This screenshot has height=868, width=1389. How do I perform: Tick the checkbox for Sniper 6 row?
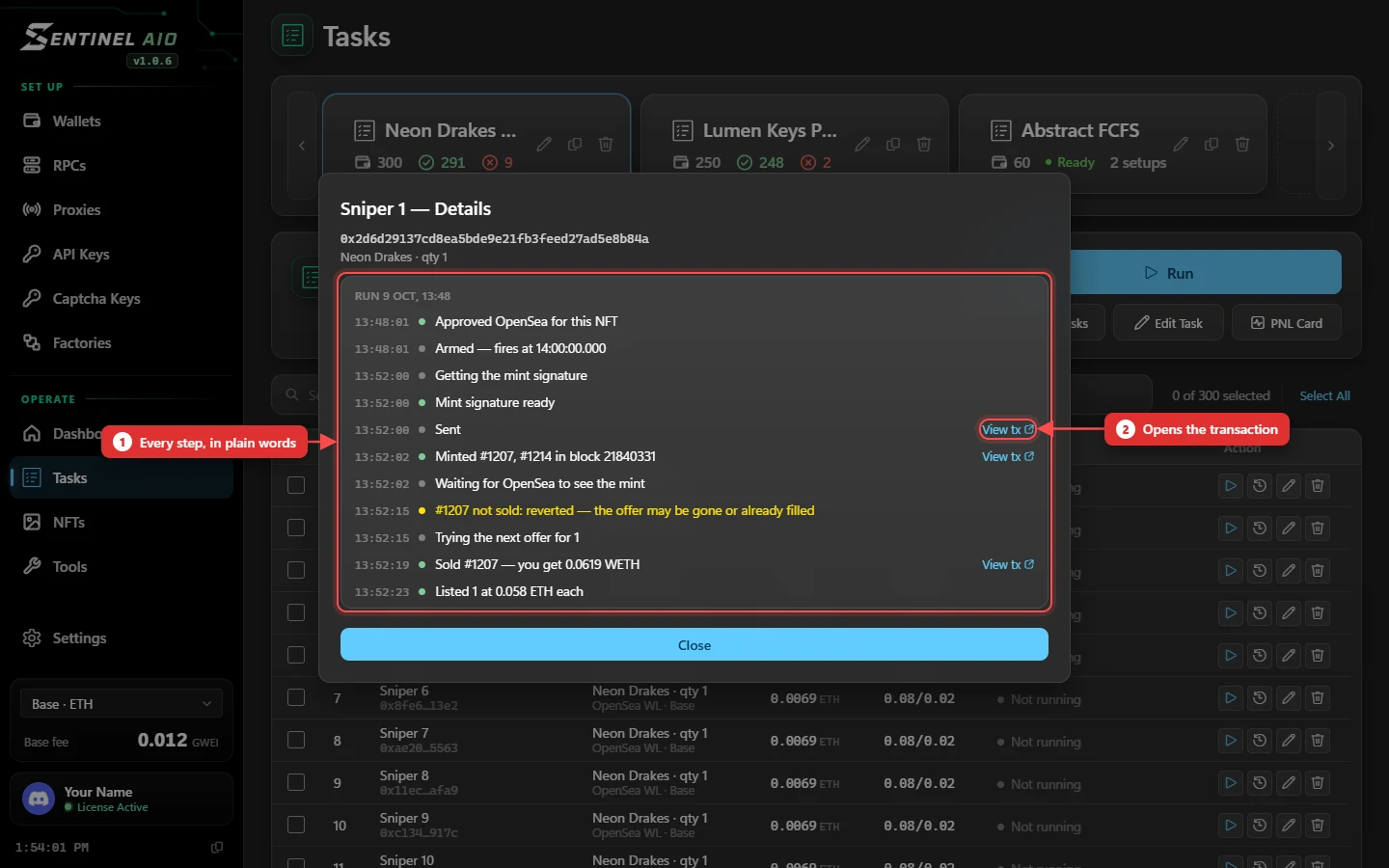click(296, 697)
